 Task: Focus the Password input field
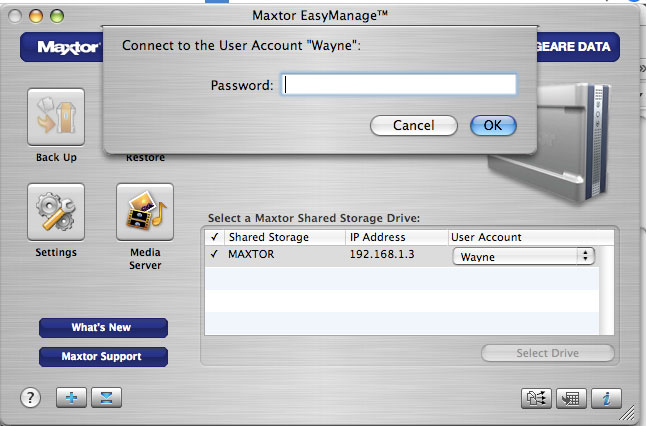(x=399, y=84)
